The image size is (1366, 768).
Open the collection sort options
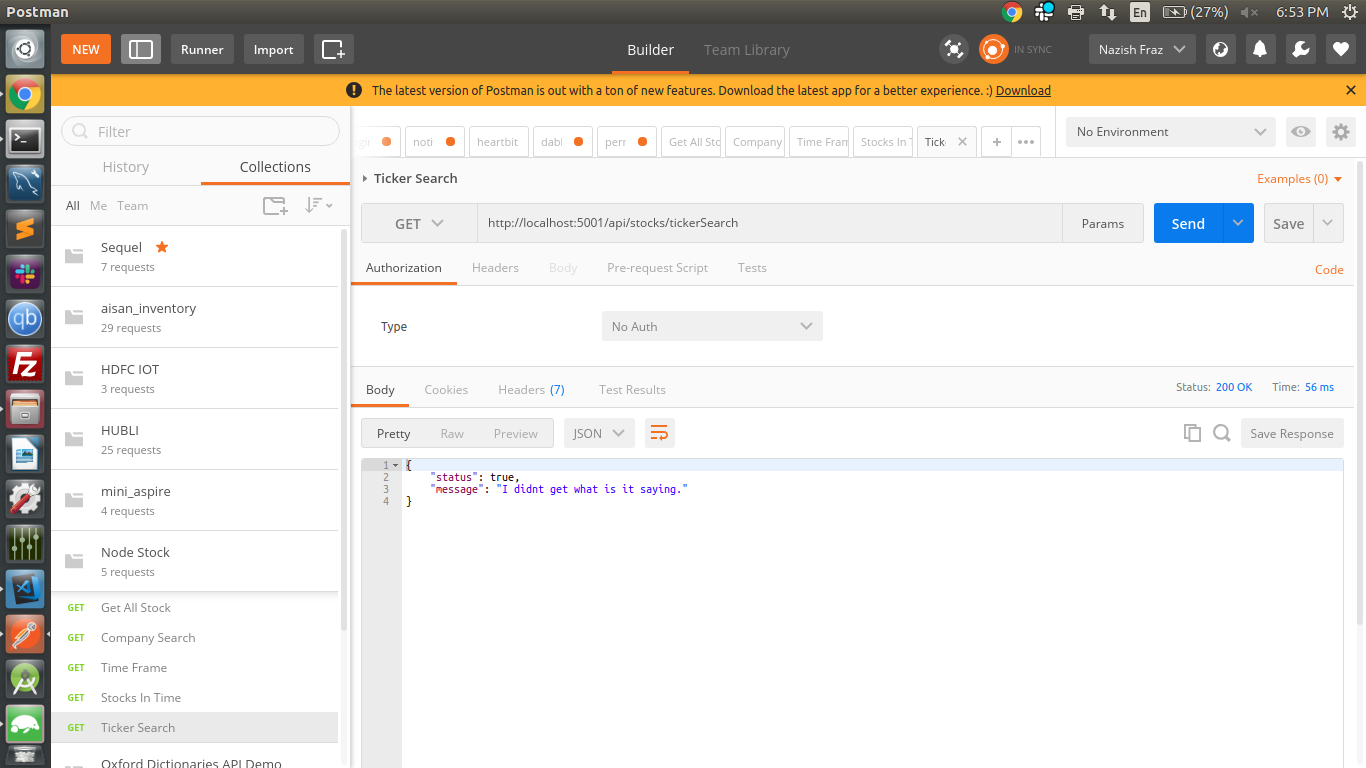coord(319,205)
